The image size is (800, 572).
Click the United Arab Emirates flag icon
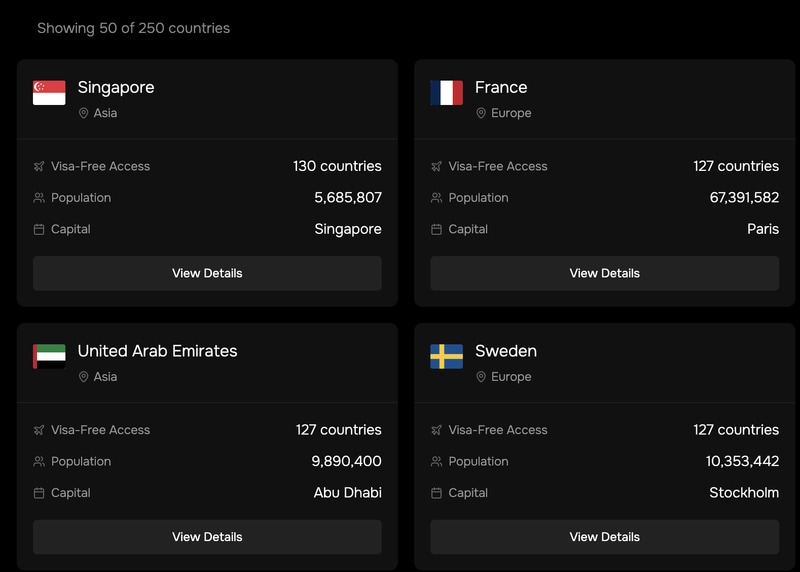click(49, 357)
